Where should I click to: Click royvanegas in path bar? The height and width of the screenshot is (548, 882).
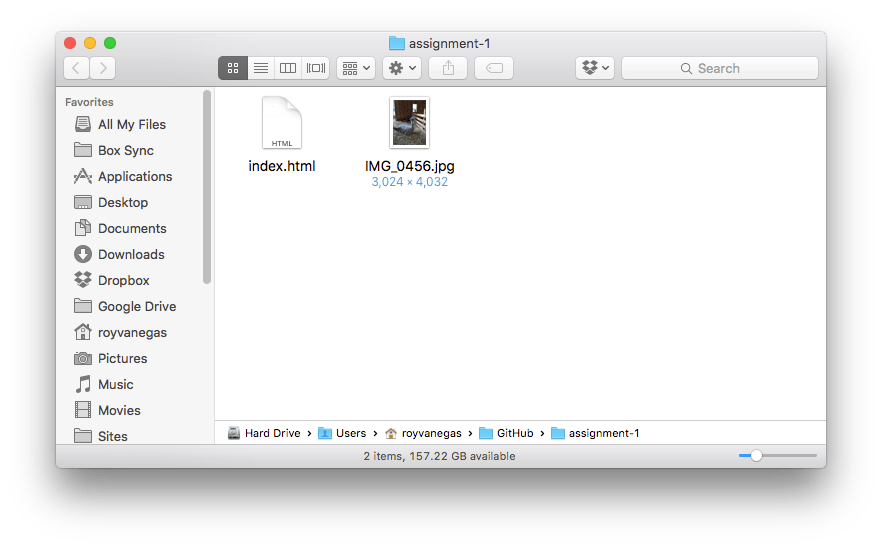click(x=423, y=433)
